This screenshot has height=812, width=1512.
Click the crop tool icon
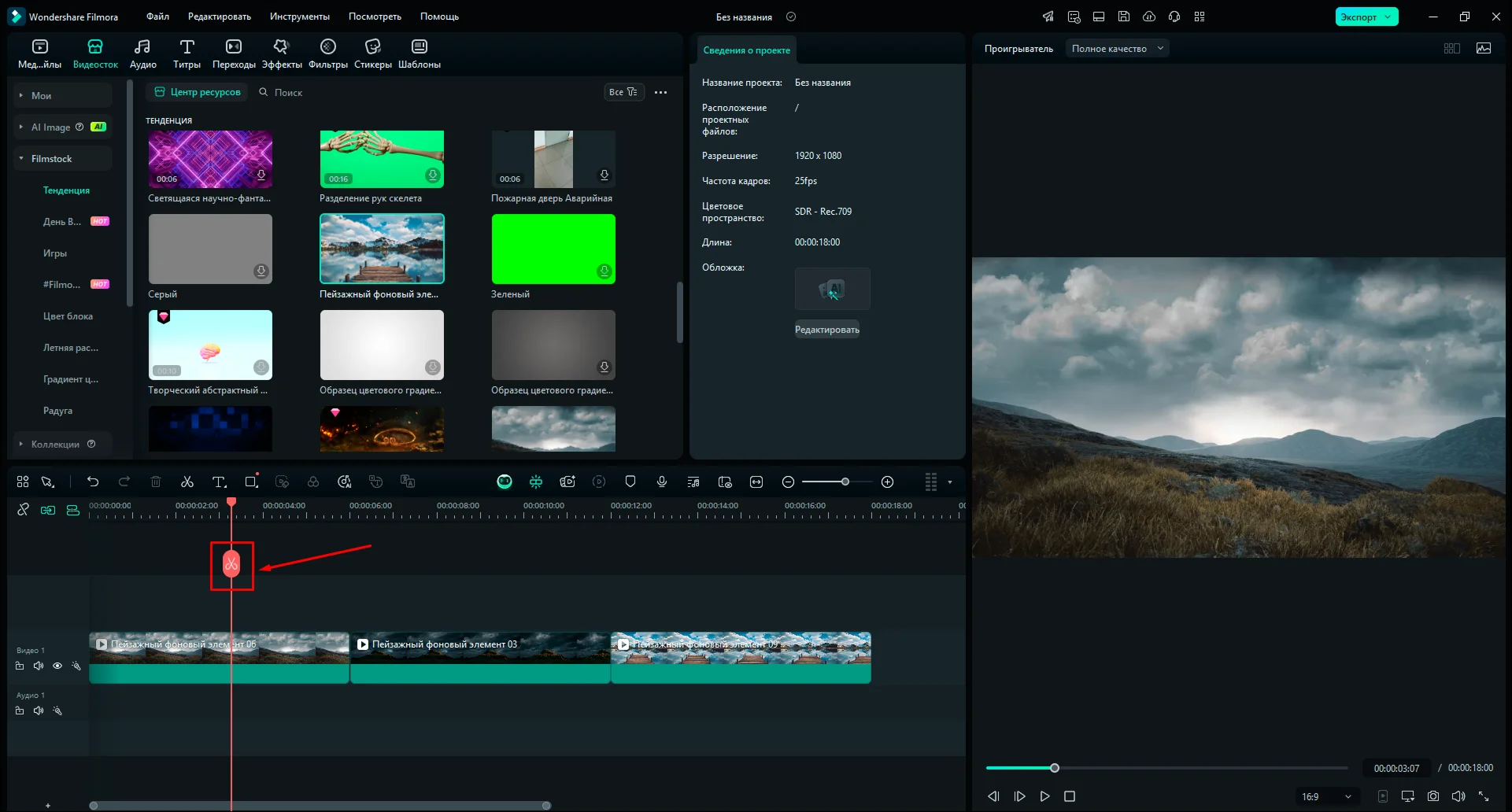[251, 482]
